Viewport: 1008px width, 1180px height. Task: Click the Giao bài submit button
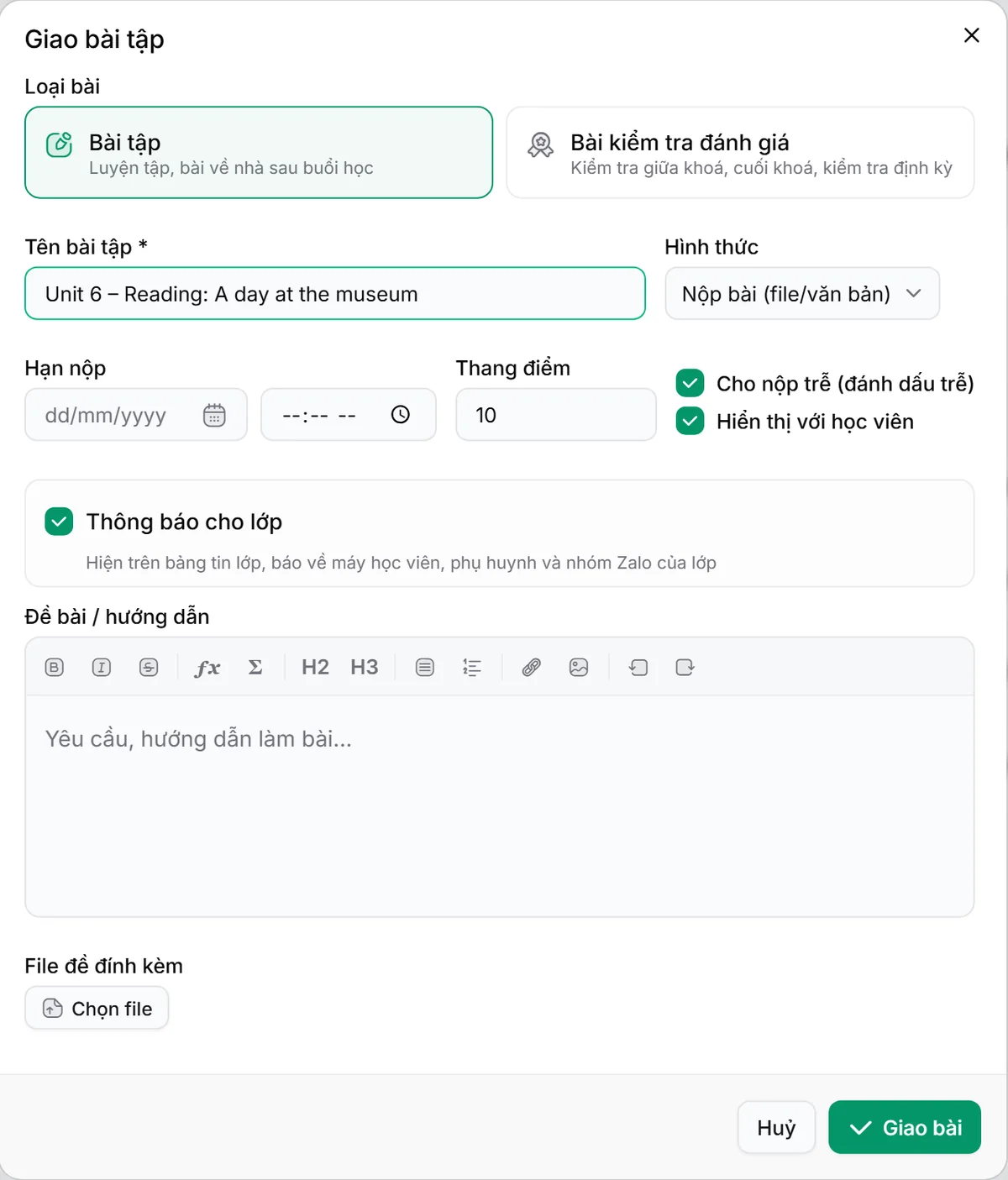905,1127
